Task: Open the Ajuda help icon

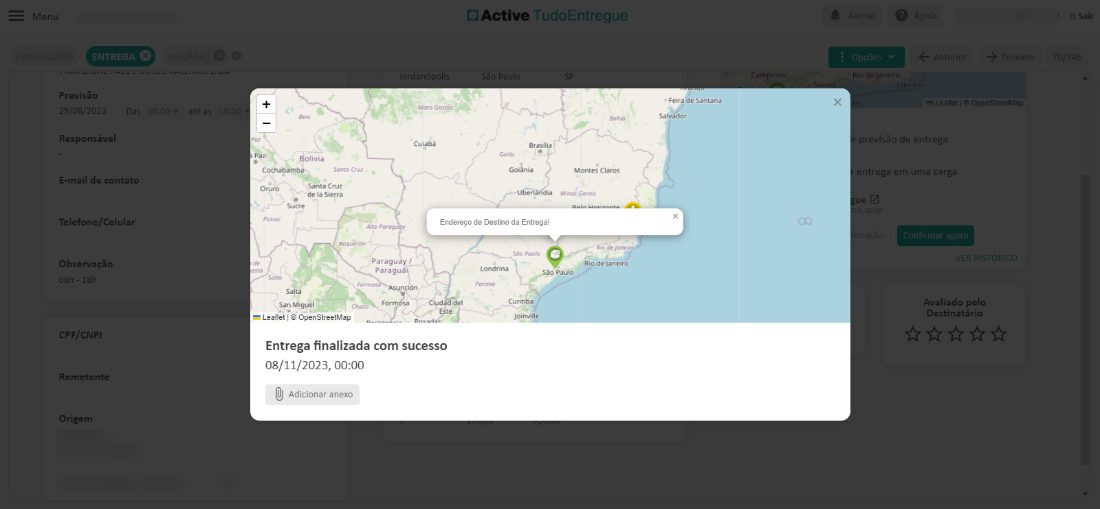Action: click(x=916, y=16)
